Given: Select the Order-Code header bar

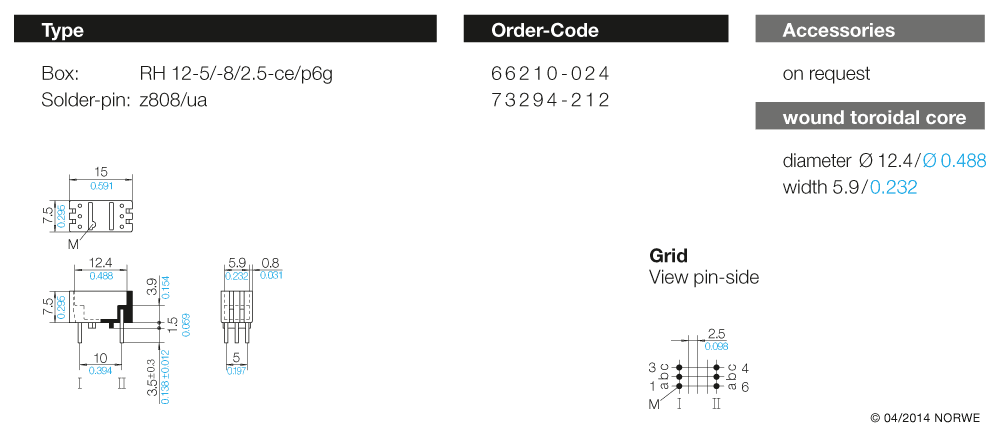Looking at the screenshot, I should pos(595,30).
